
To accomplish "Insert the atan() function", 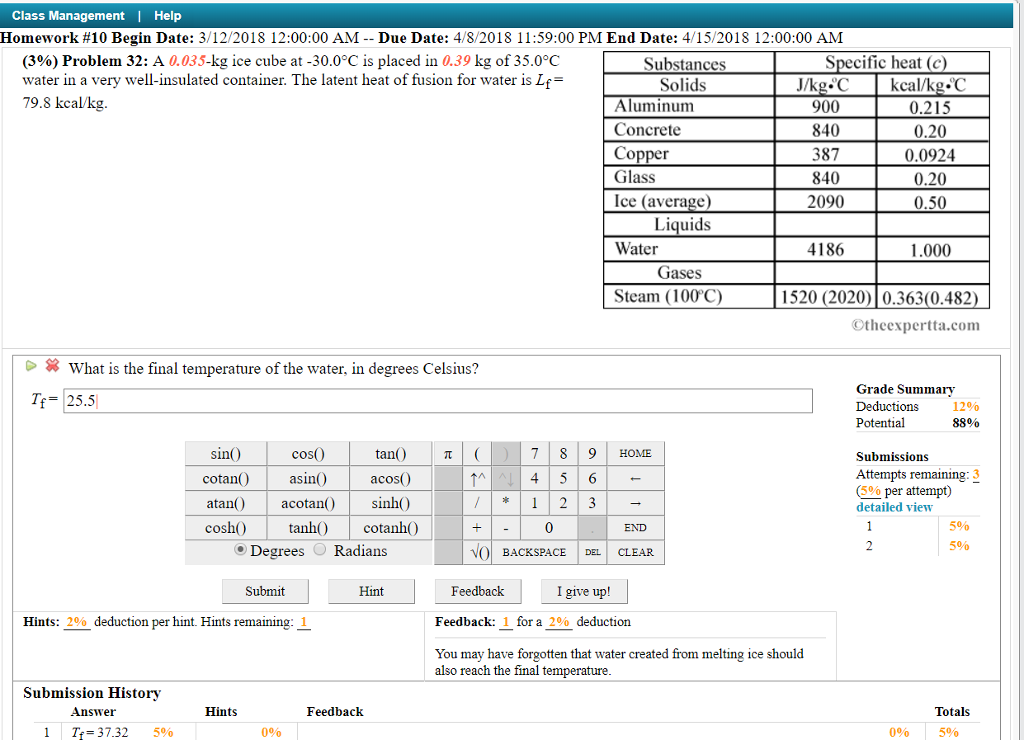I will pos(225,503).
